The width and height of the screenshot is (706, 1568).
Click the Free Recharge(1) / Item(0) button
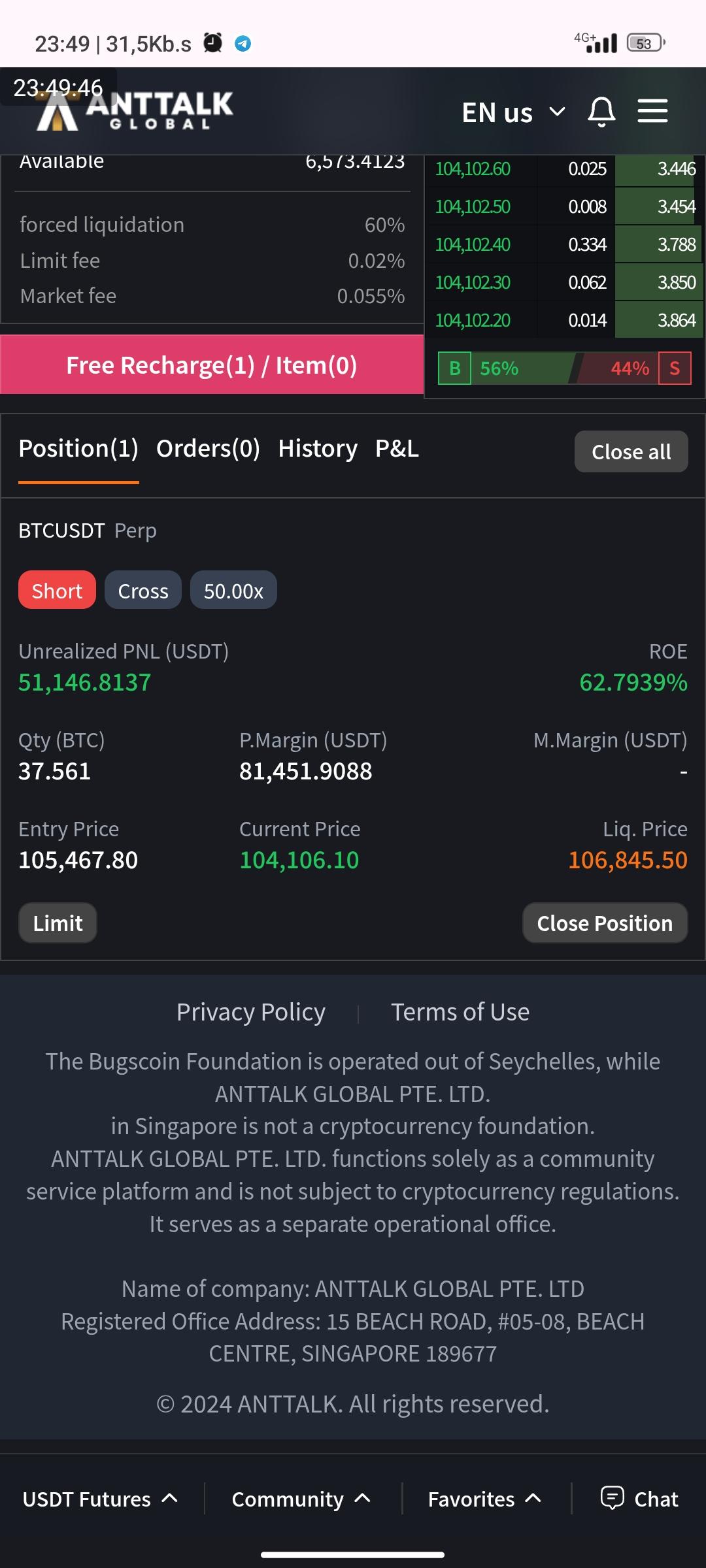point(212,365)
